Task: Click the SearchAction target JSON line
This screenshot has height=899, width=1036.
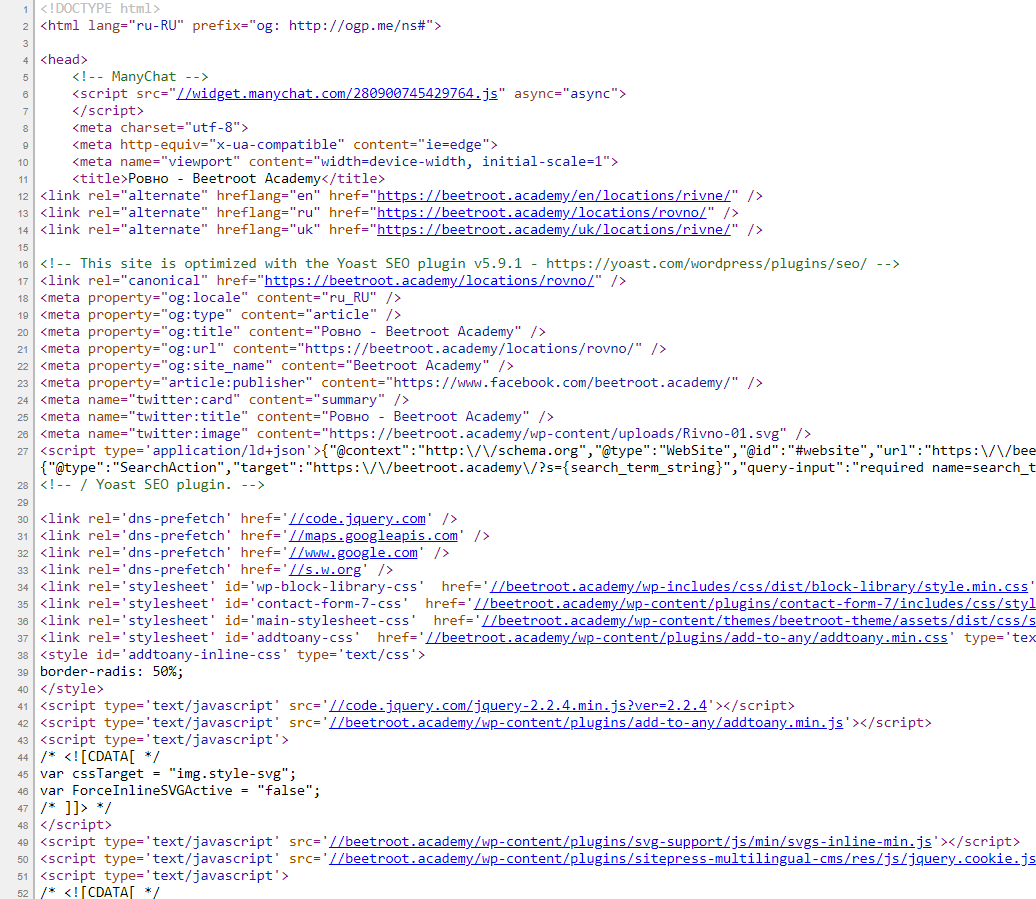Action: coord(538,468)
